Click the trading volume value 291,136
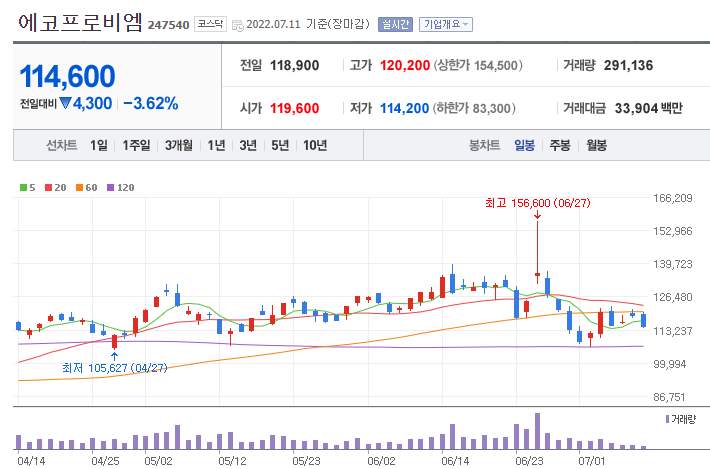Screen dimensions: 710x469 [628, 66]
